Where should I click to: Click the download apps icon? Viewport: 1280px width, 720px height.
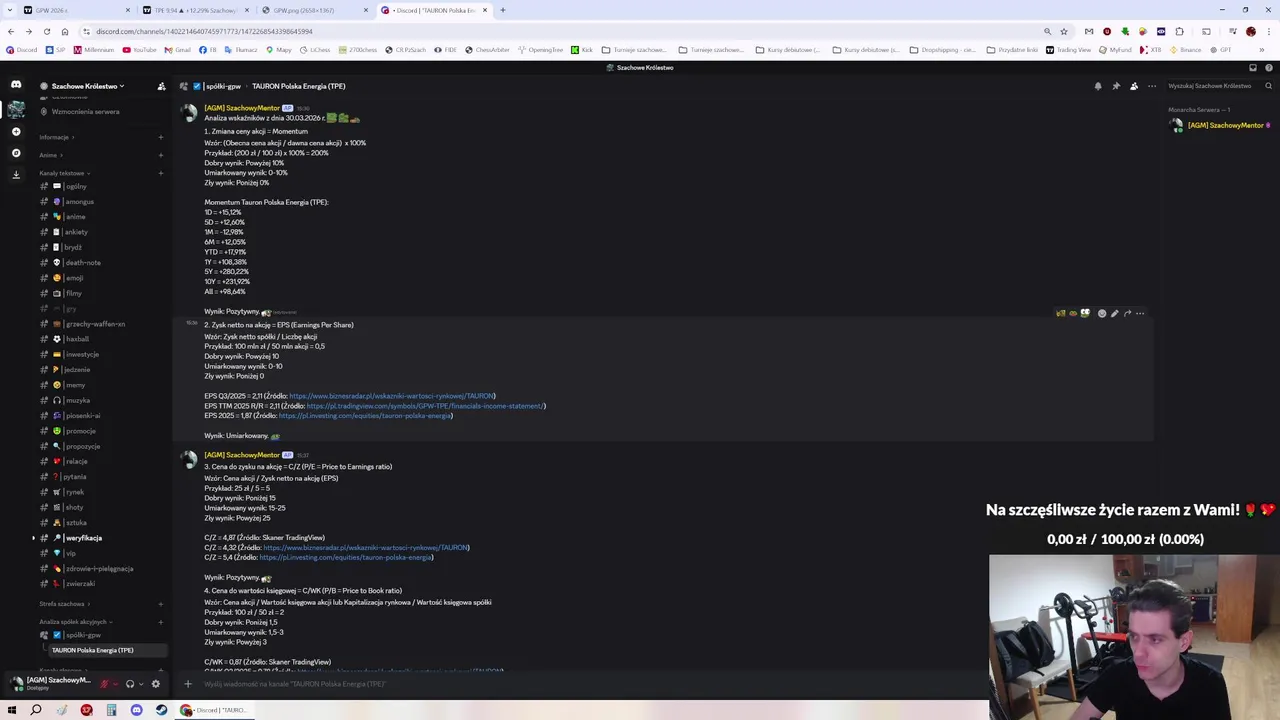[16, 174]
